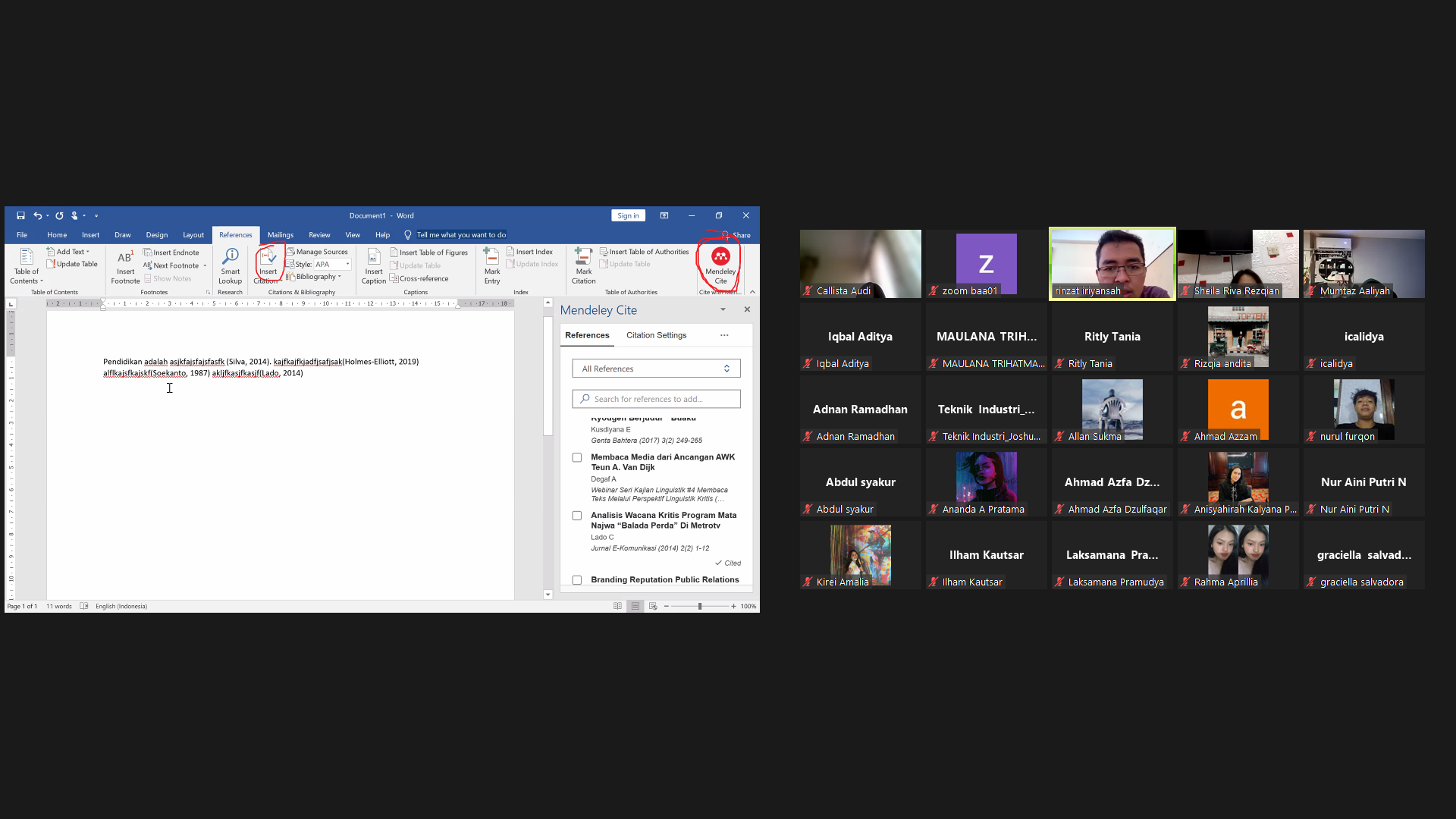This screenshot has width=1456, height=819.
Task: Switch to Read Mode view
Action: [617, 607]
